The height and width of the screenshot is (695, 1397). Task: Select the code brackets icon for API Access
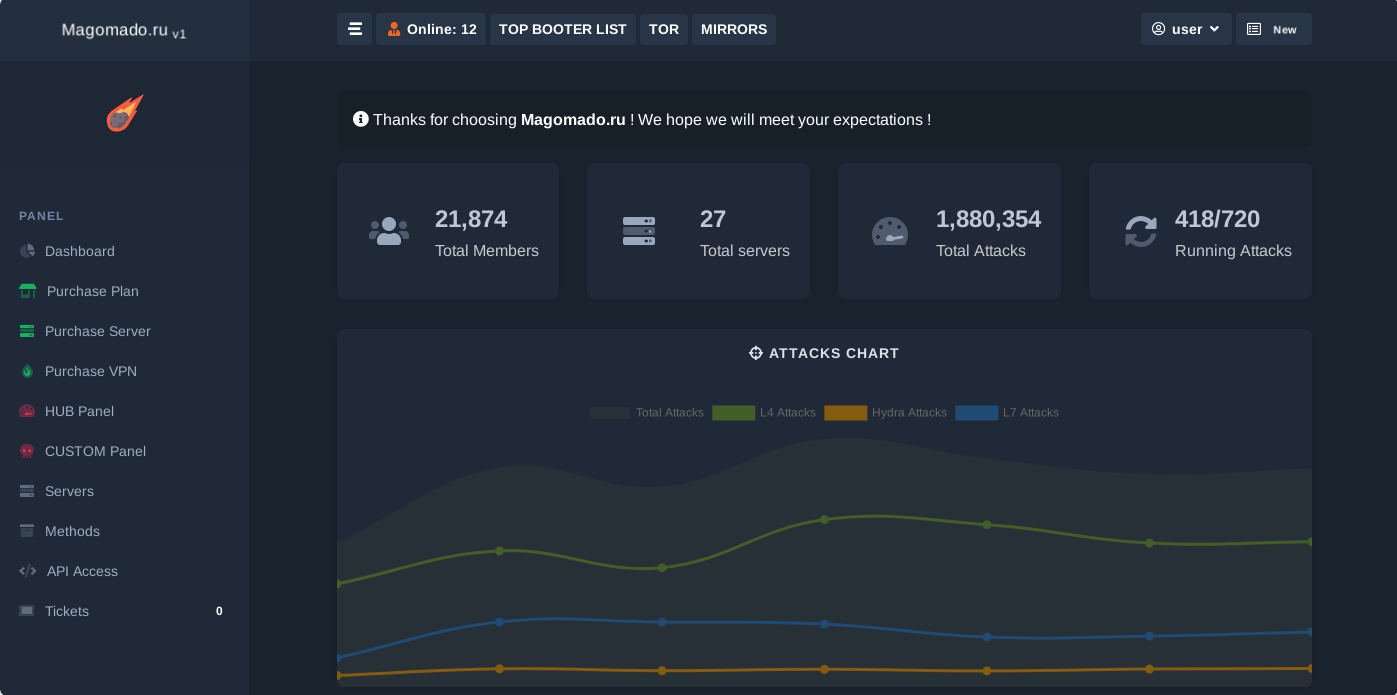pyautogui.click(x=28, y=571)
